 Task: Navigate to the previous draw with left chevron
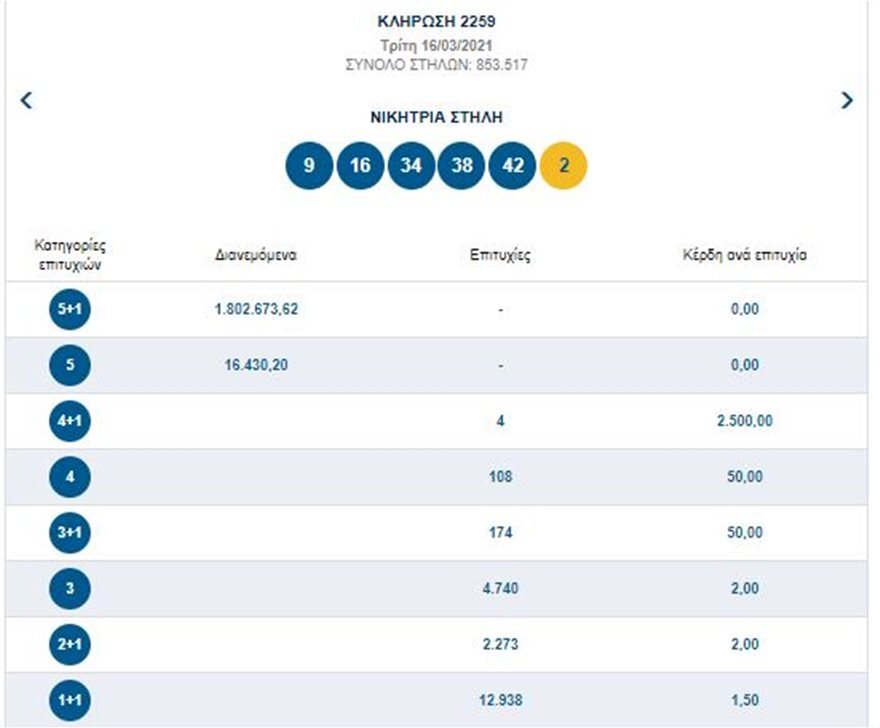(26, 100)
